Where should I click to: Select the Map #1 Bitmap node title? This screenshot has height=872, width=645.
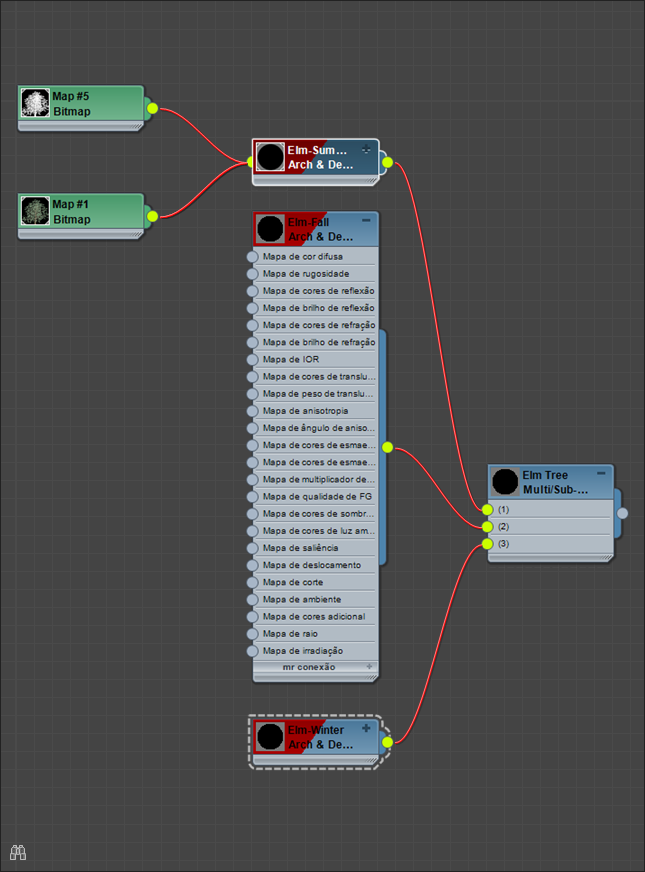tap(72, 212)
